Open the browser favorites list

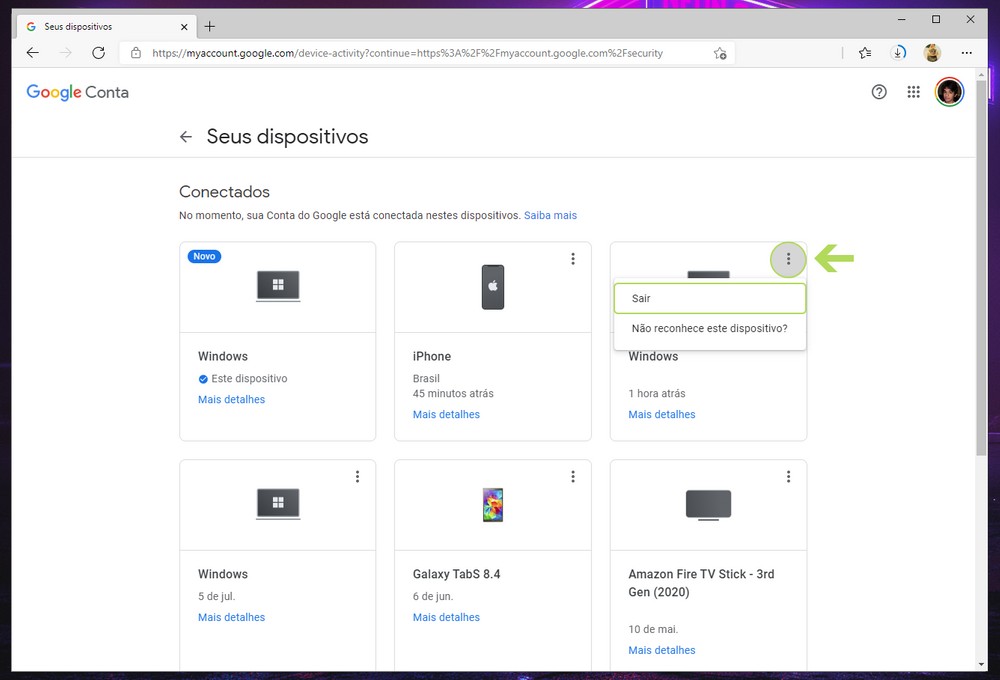[865, 53]
